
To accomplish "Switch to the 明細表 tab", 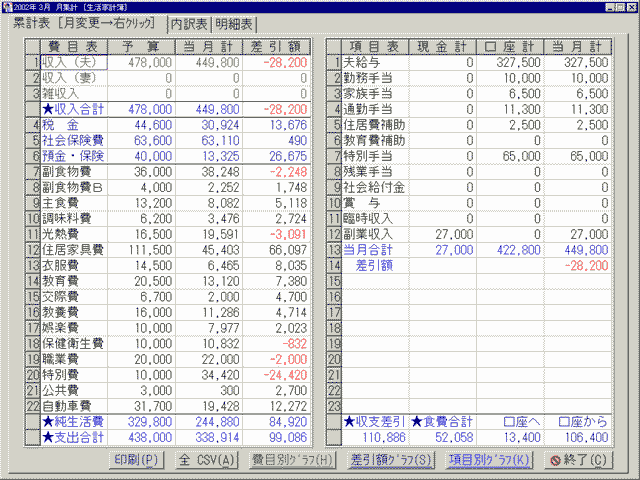I will tap(234, 24).
